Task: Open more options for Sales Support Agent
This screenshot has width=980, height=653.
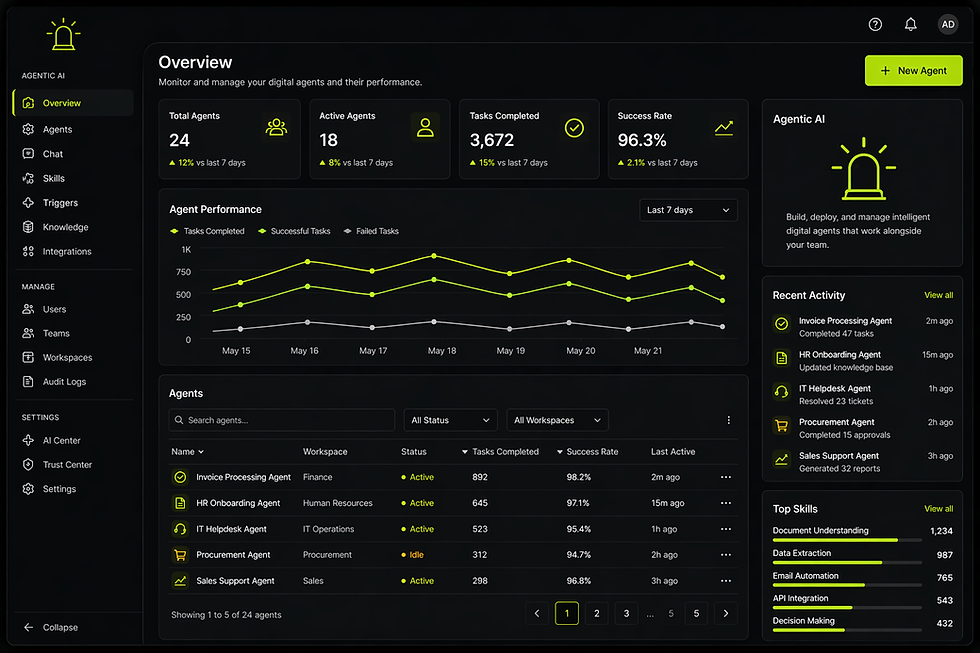Action: click(x=726, y=581)
